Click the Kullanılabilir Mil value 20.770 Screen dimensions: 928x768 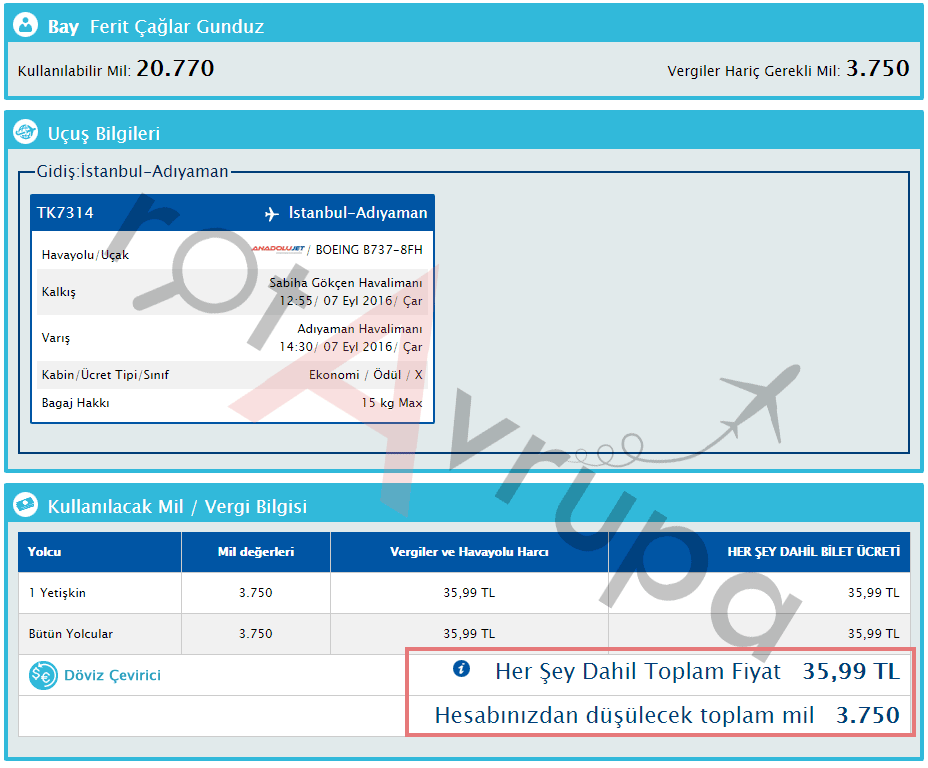click(175, 69)
